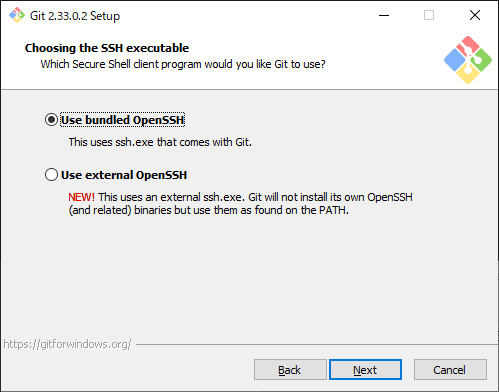Click the 'Choosing the SSH executable' heading
The width and height of the screenshot is (499, 392).
pos(107,48)
